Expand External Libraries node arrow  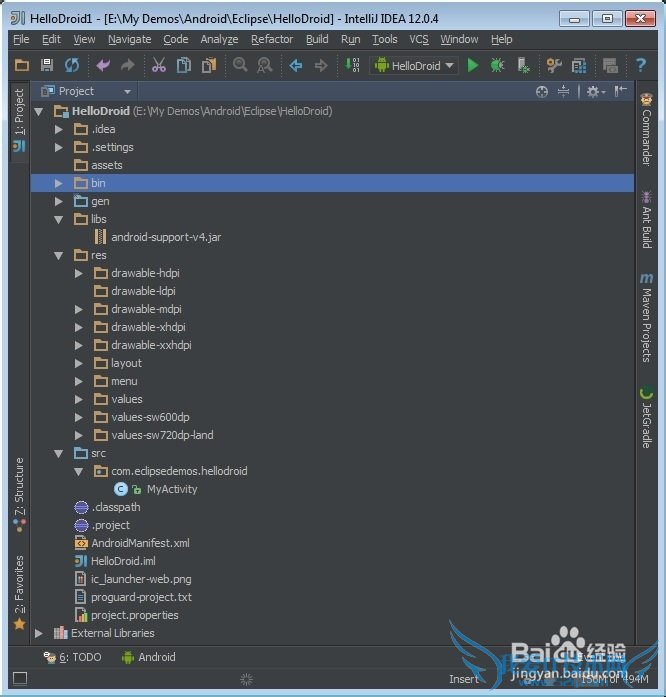click(39, 633)
